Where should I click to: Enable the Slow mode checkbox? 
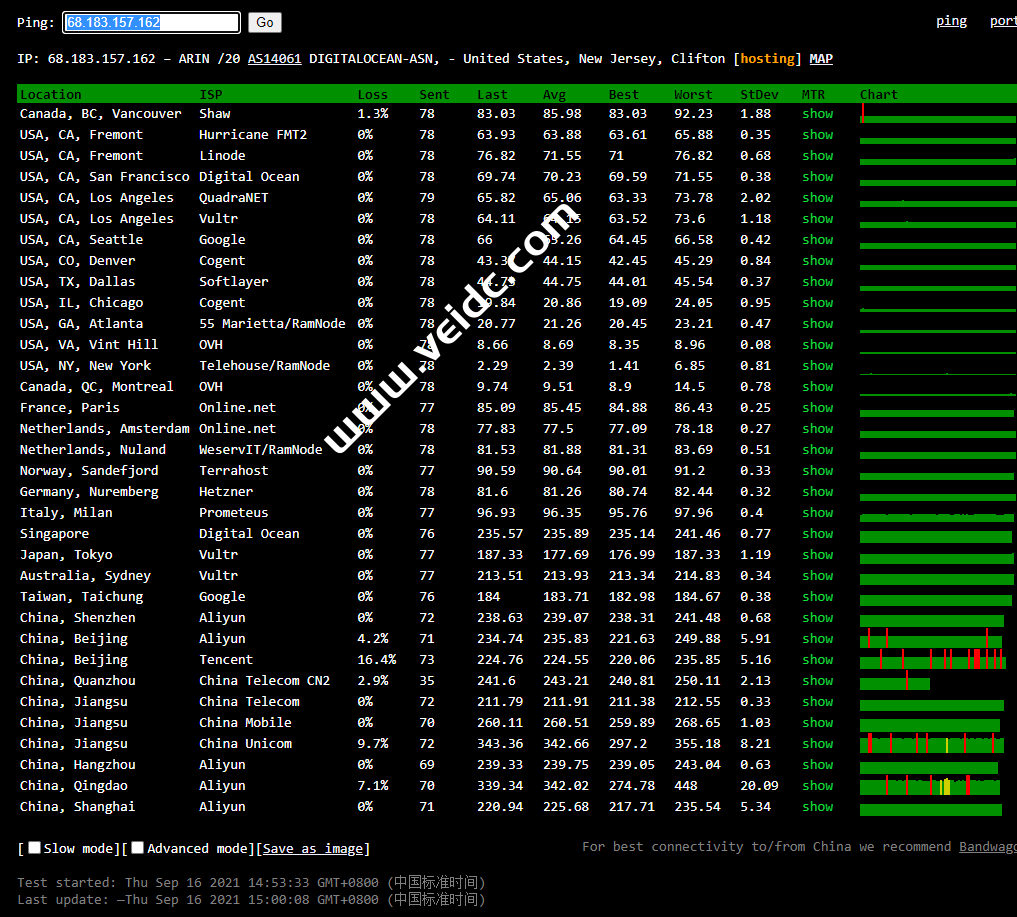click(x=35, y=848)
